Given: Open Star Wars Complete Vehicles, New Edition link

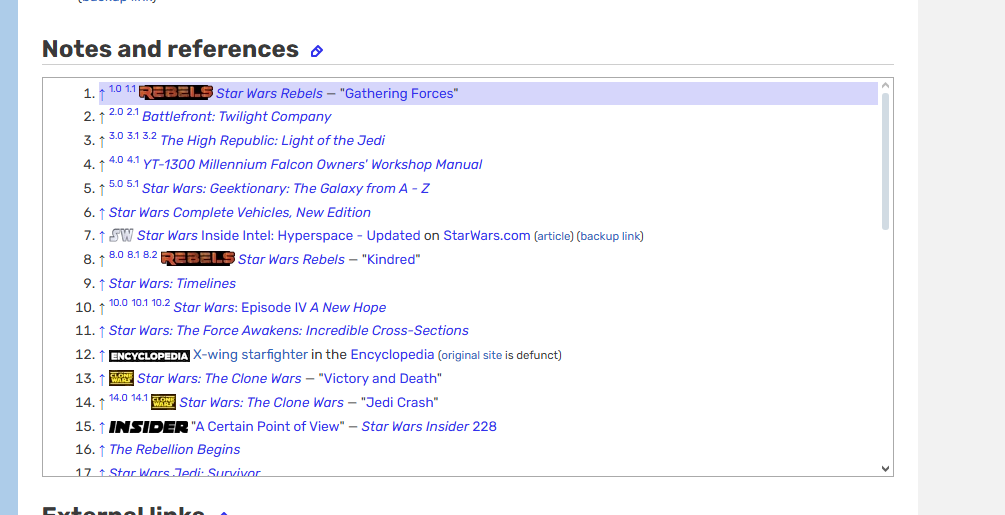Looking at the screenshot, I should pyautogui.click(x=240, y=212).
